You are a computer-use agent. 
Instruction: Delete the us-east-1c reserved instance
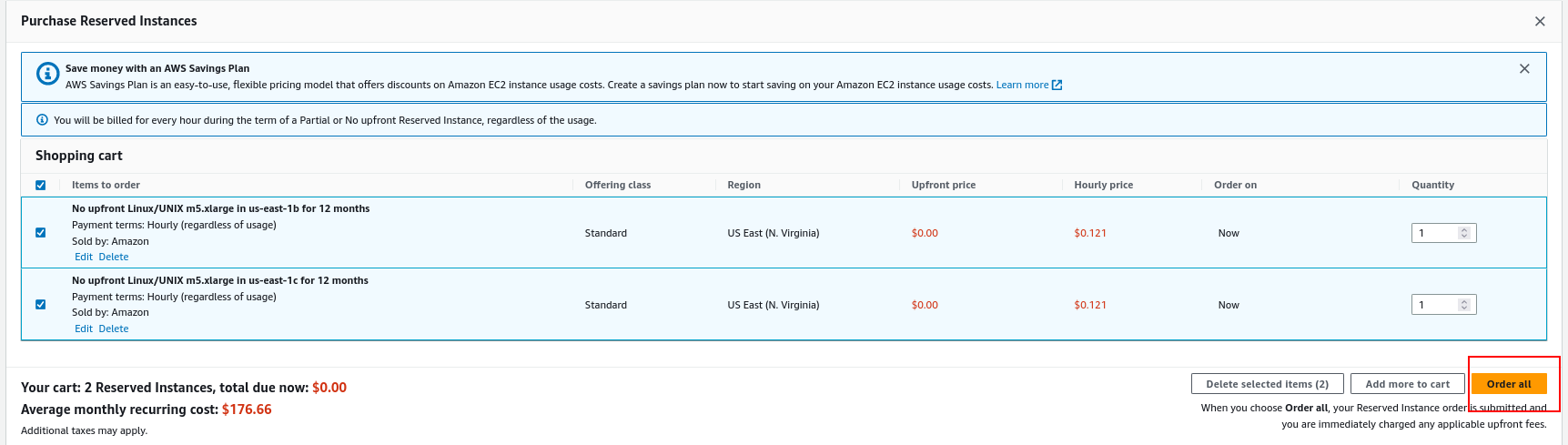[x=114, y=329]
